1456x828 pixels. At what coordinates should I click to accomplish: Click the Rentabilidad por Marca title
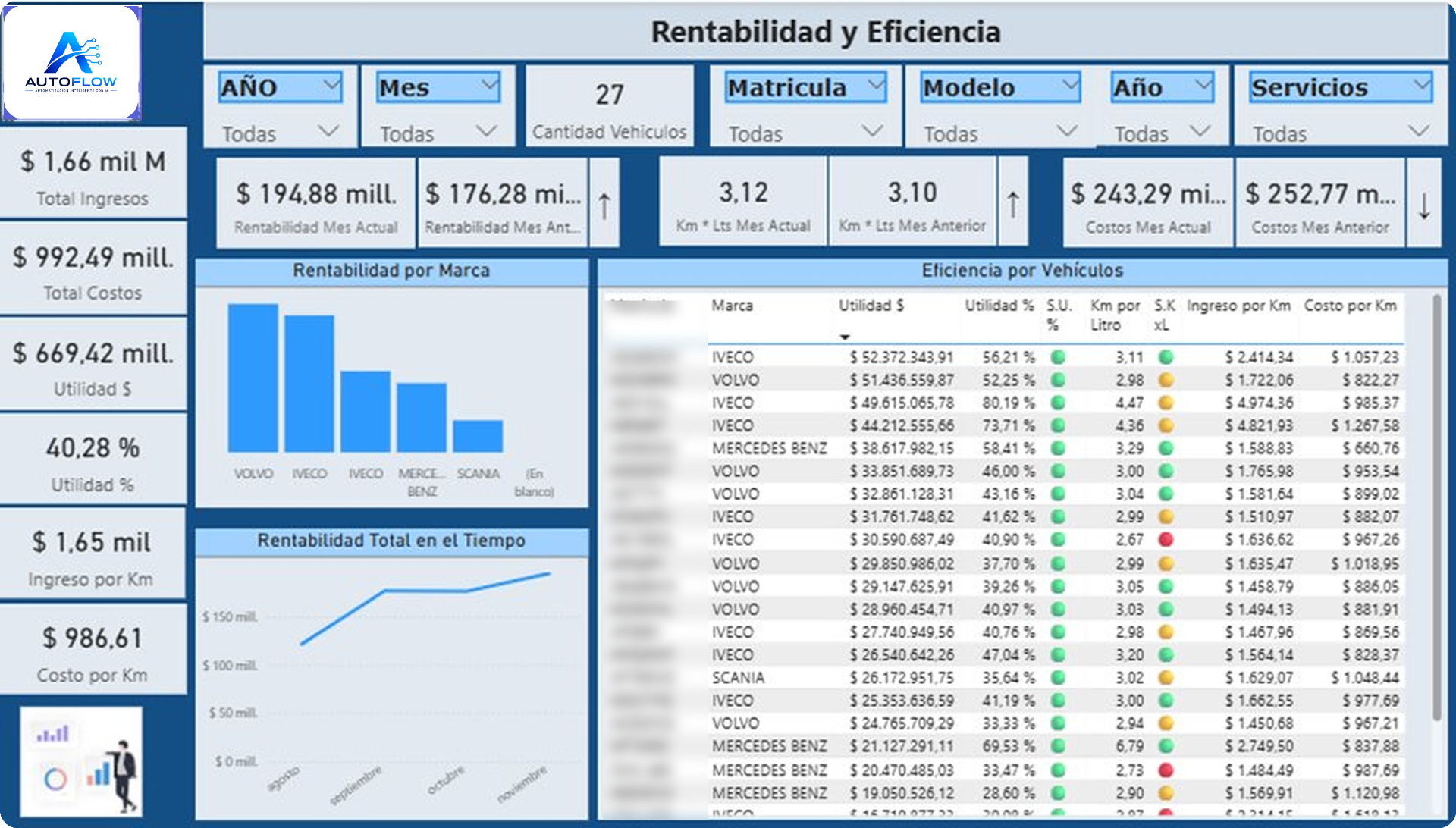point(391,271)
